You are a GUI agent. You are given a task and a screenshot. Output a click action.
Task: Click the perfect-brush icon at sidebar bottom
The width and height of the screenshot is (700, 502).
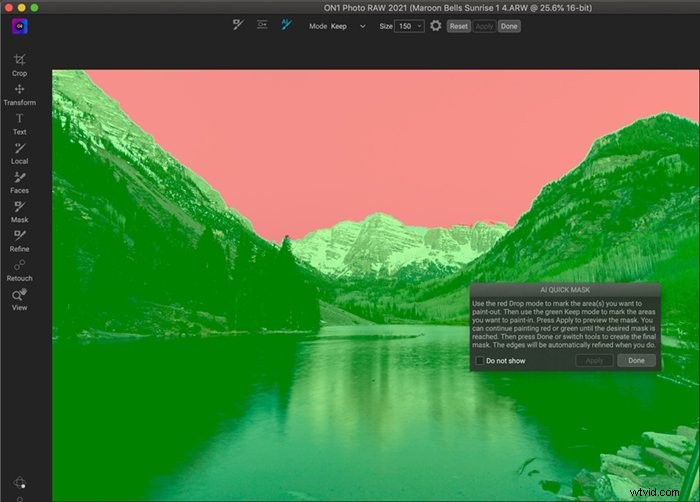tap(19, 482)
